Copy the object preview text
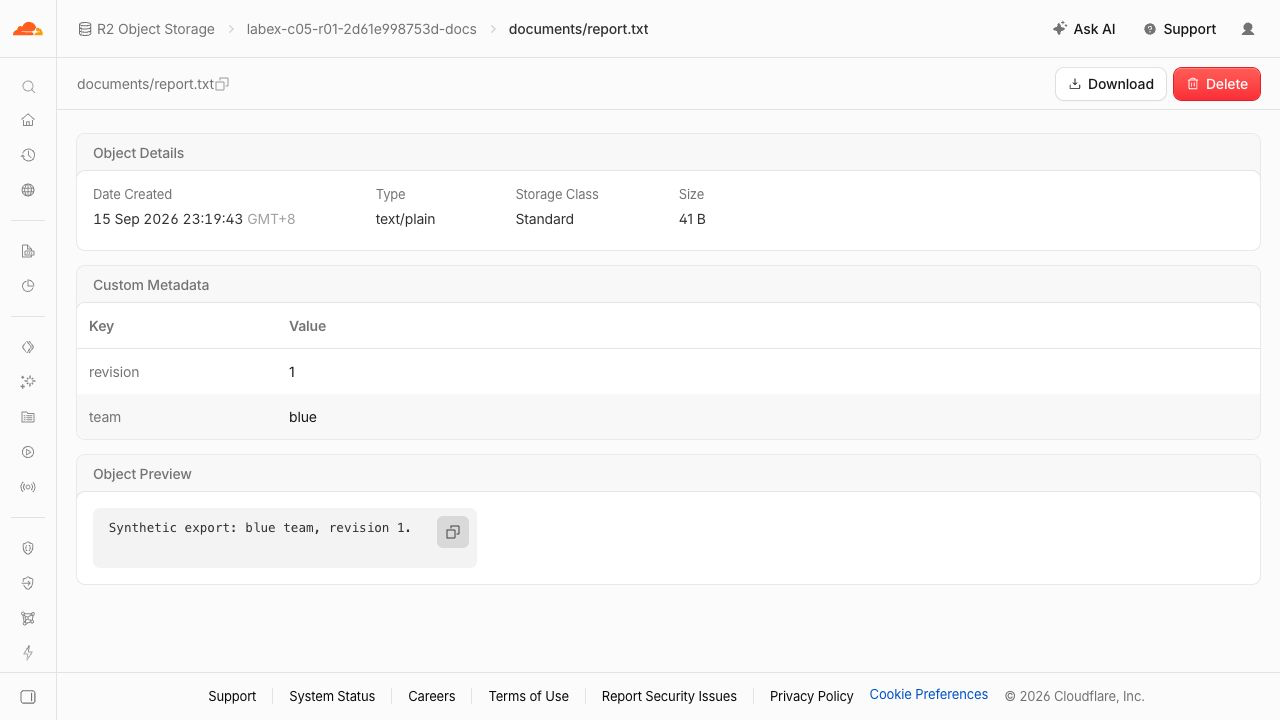The height and width of the screenshot is (720, 1280). 453,532
